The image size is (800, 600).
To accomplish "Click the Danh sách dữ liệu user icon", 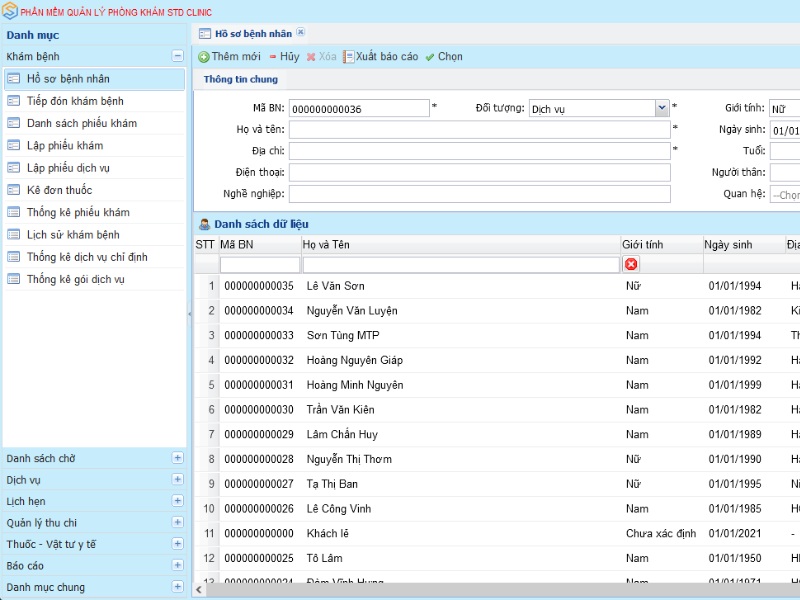I will pyautogui.click(x=205, y=224).
